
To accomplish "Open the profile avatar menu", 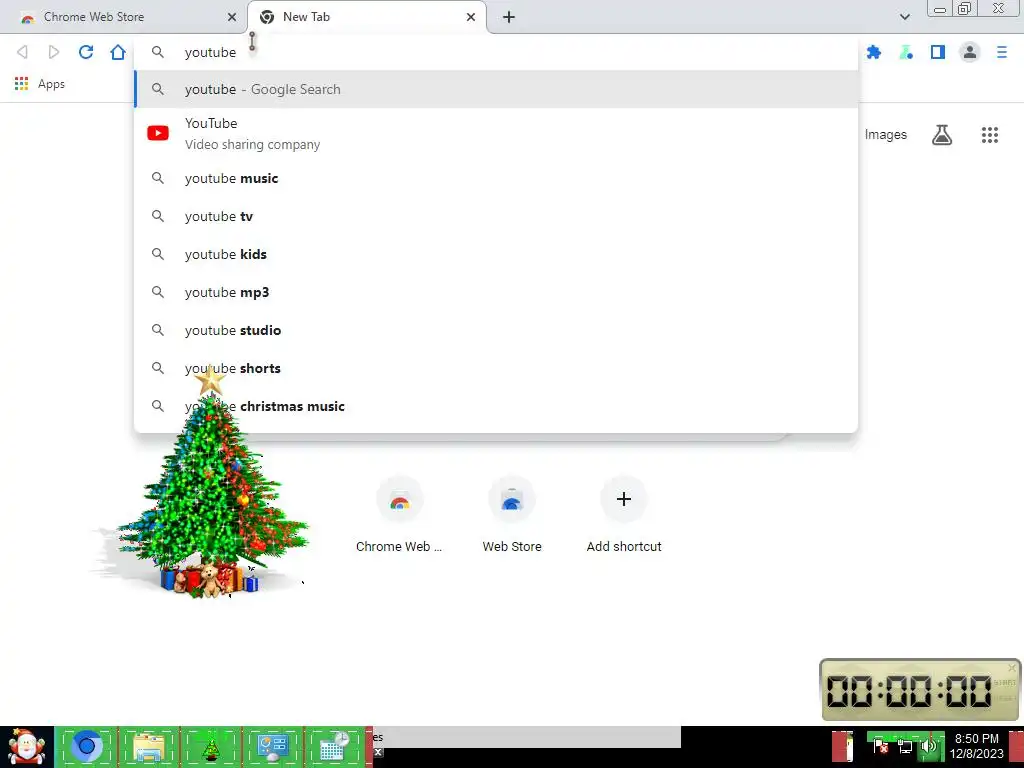I will (970, 52).
